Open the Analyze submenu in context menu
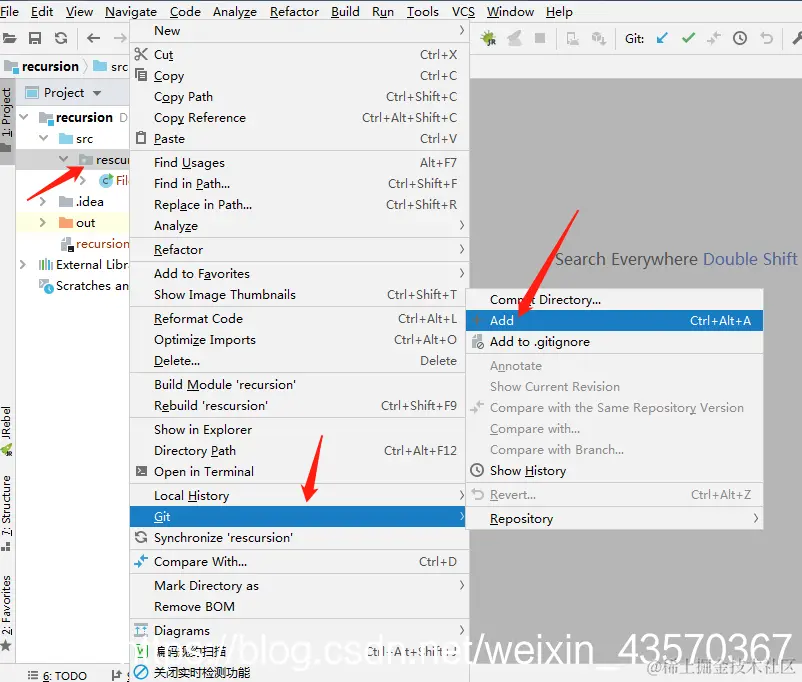The width and height of the screenshot is (802, 682). pyautogui.click(x=299, y=226)
